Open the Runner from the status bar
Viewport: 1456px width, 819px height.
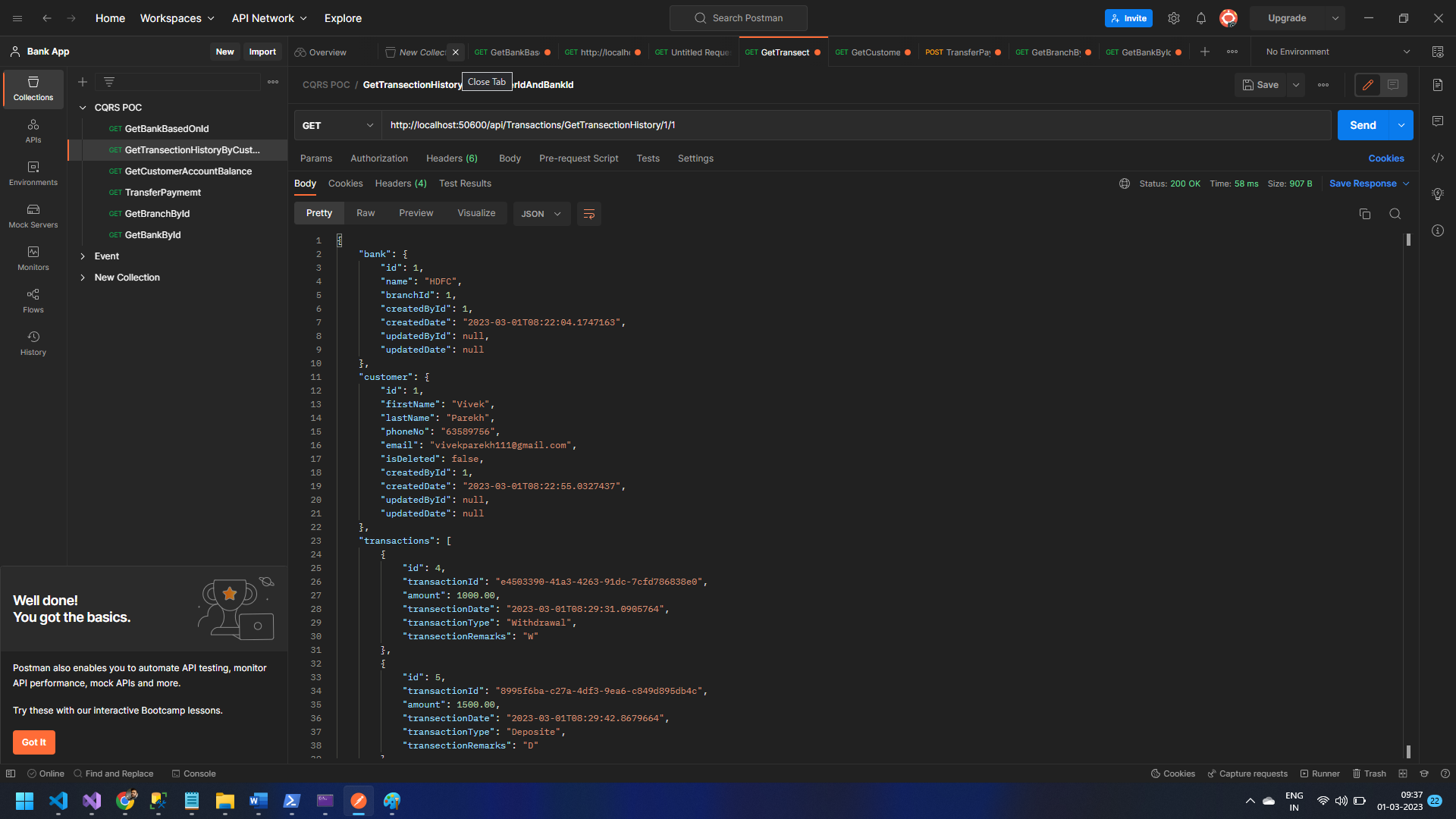(x=1319, y=773)
